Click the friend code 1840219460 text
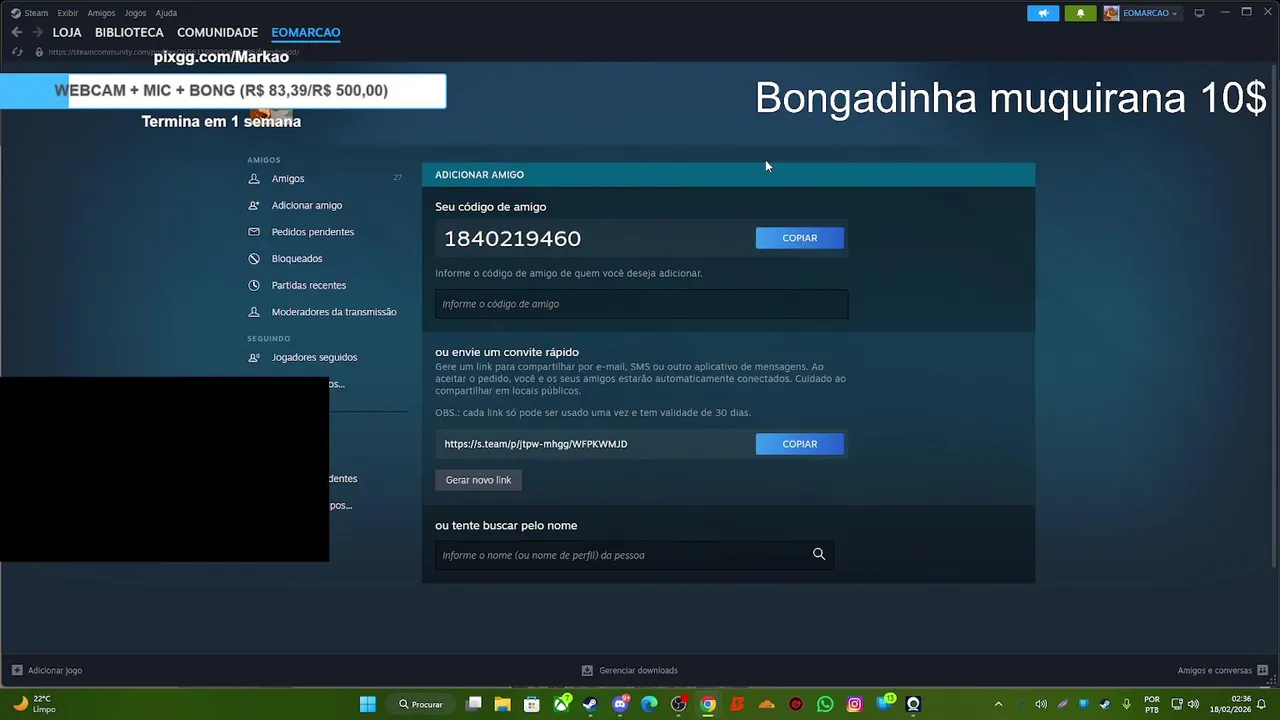The width and height of the screenshot is (1280, 720). click(512, 238)
